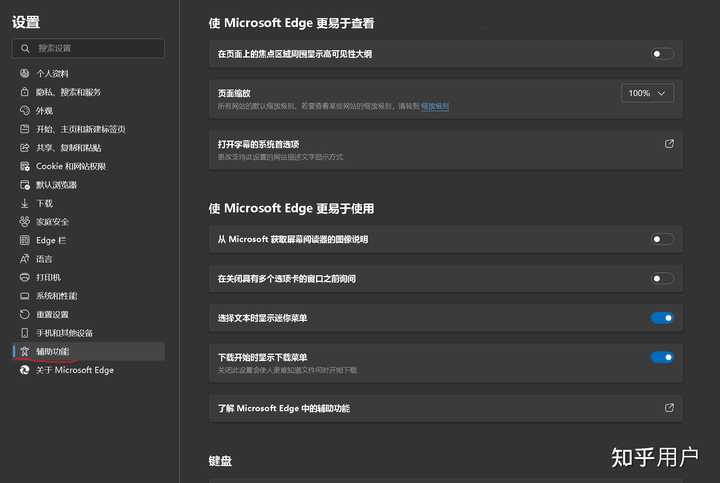Viewport: 720px width, 483px height.
Task: Click external-link icon for 了解 Microsoft Edge 中的辅助功能
Action: coord(669,407)
